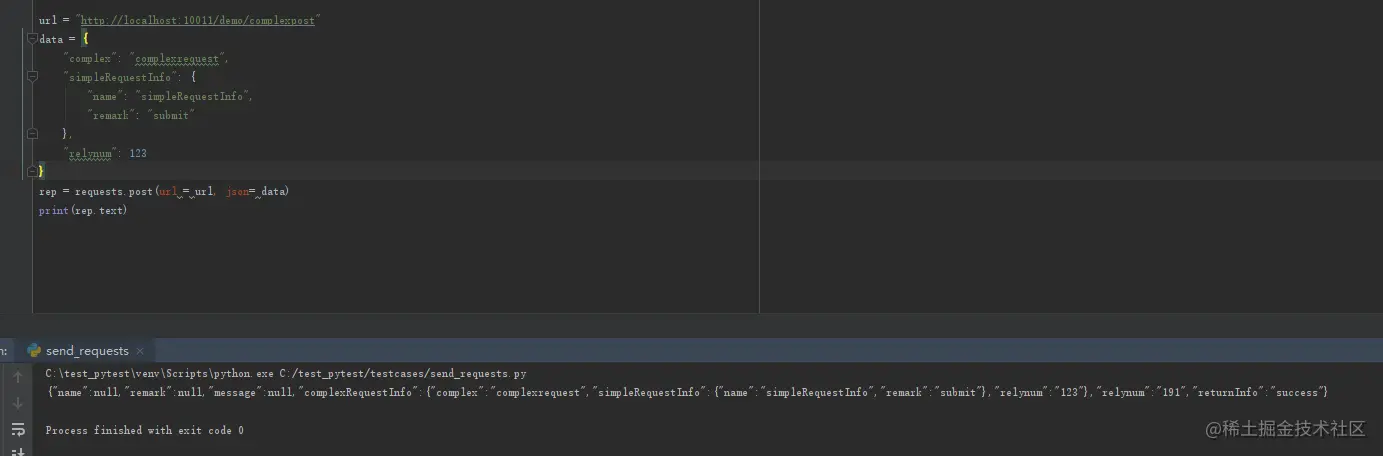1383x456 pixels.
Task: Close the send_requests run tab
Action: click(x=140, y=351)
